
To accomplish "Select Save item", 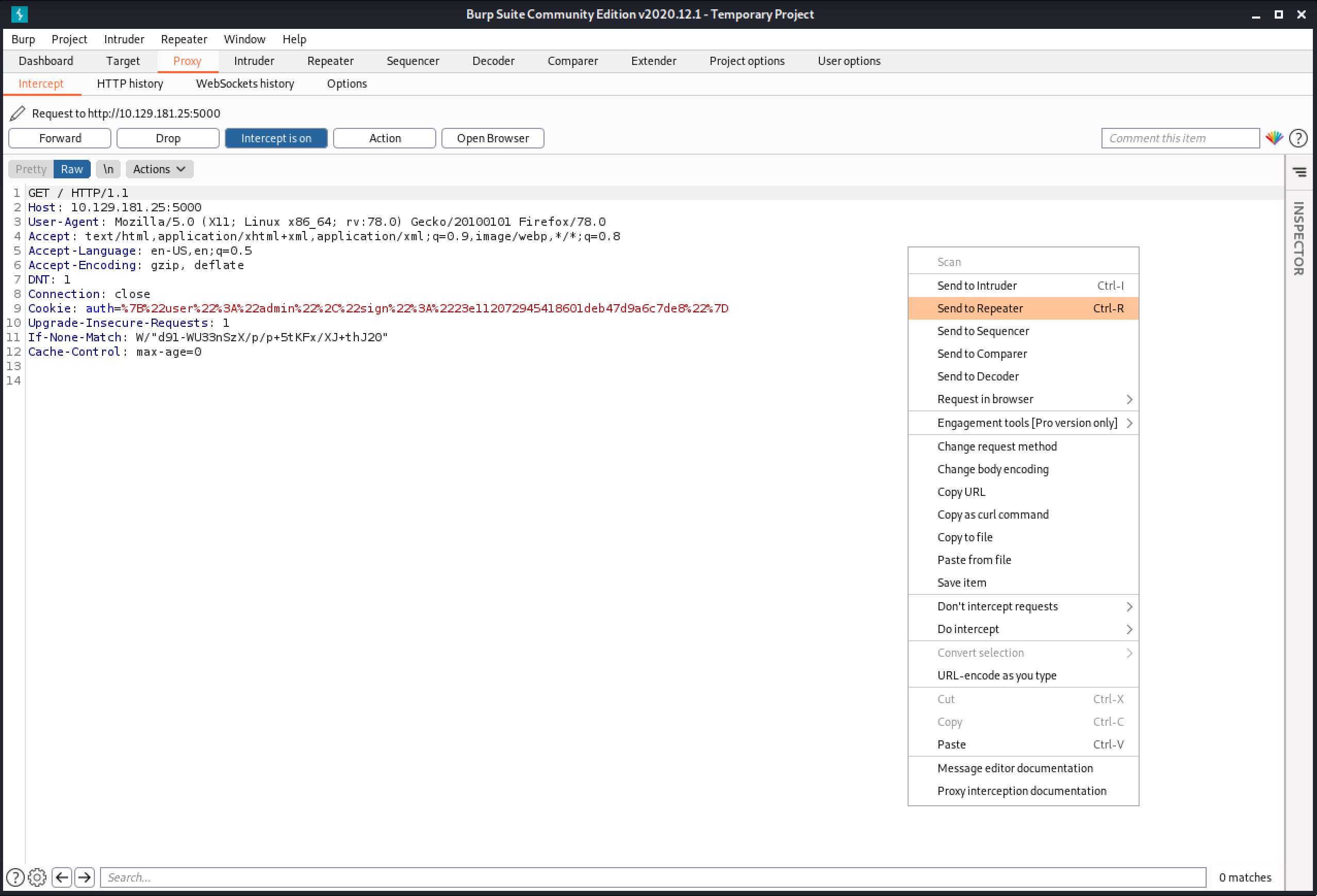I will coord(1023,583).
